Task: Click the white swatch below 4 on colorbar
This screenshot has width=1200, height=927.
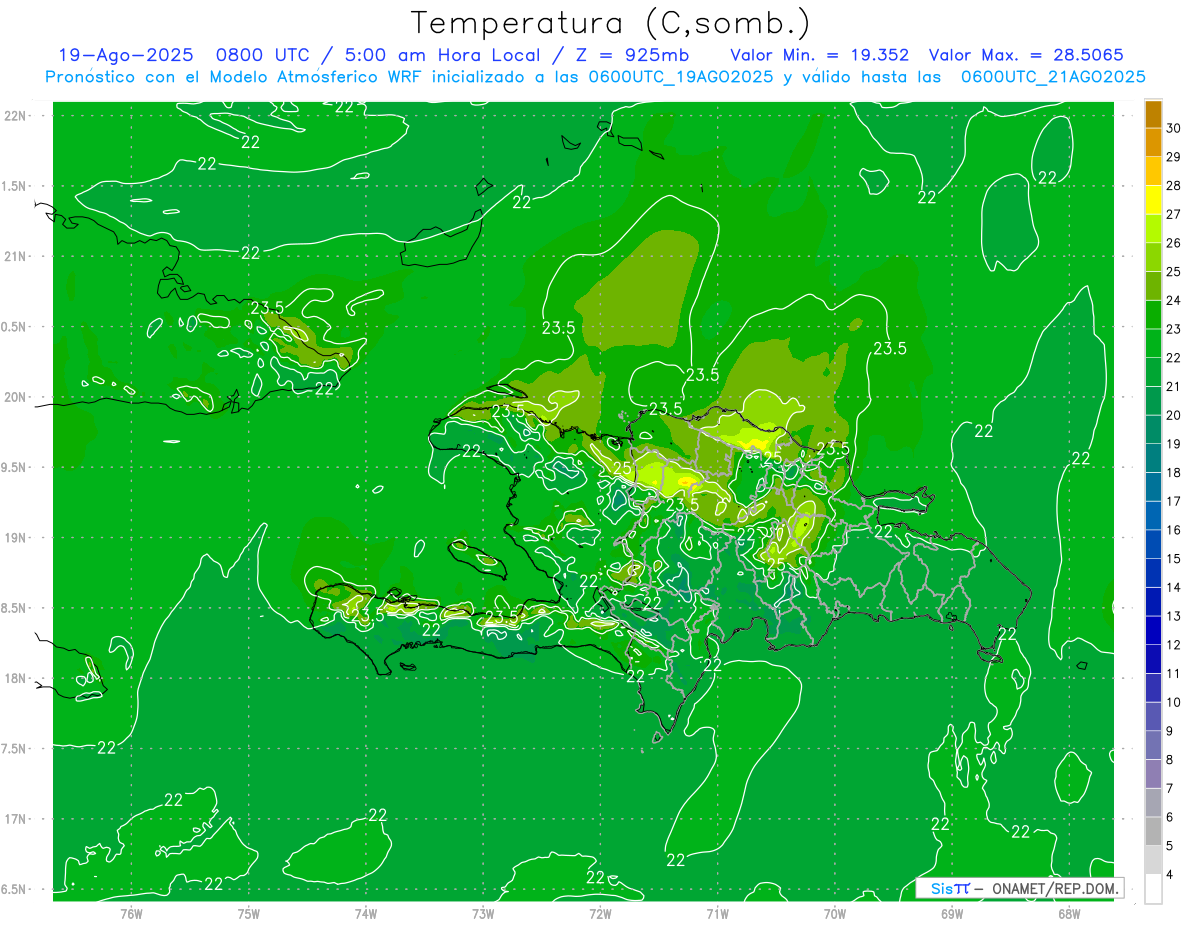Action: (x=1153, y=889)
